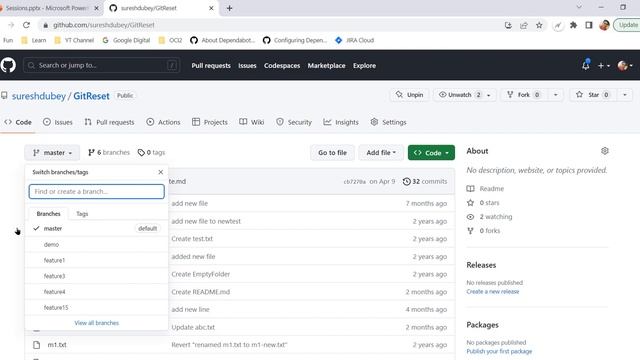
Task: Click Publish your first package link
Action: (x=499, y=351)
